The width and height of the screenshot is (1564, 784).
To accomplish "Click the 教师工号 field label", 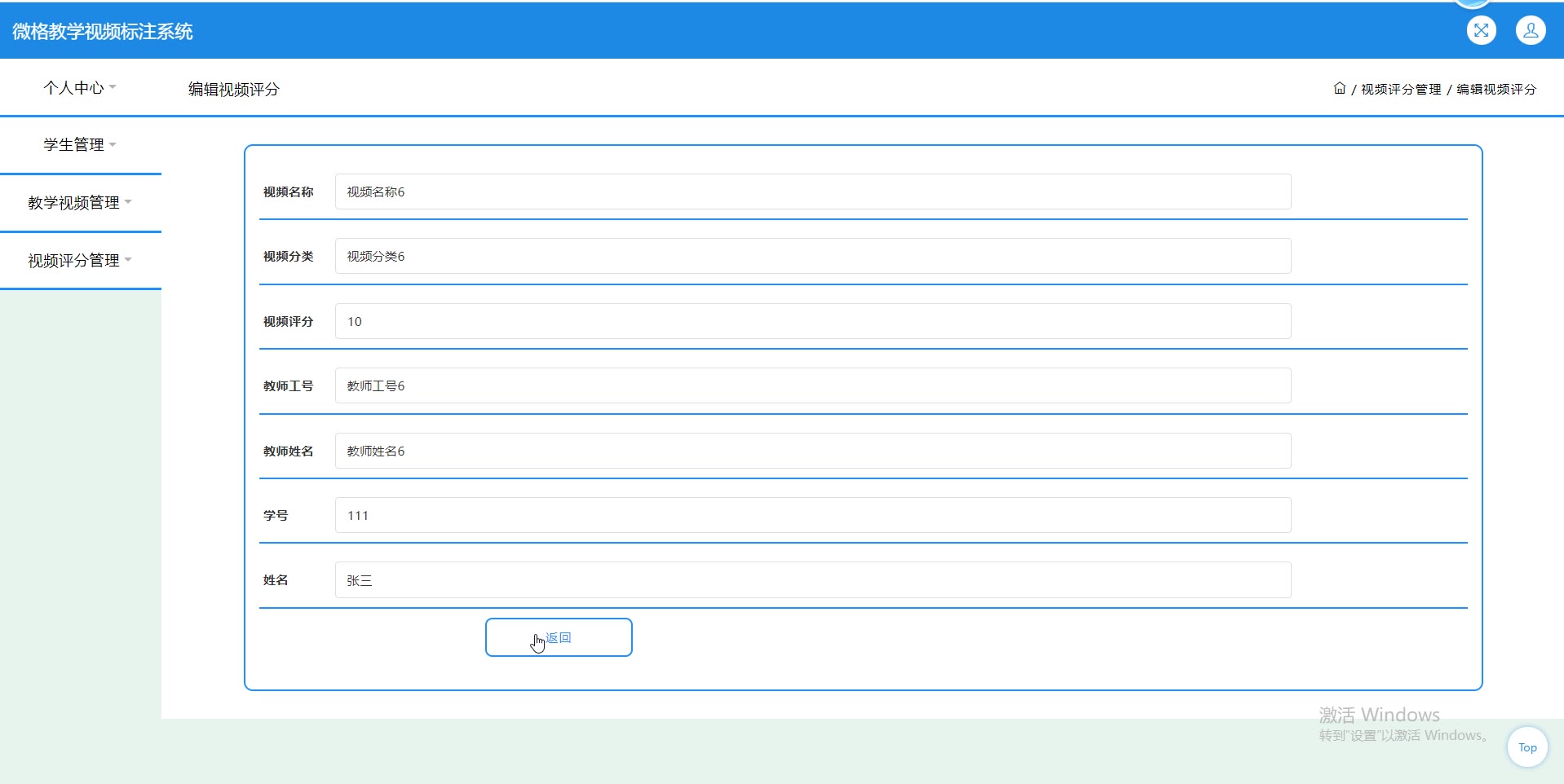I will pyautogui.click(x=288, y=386).
